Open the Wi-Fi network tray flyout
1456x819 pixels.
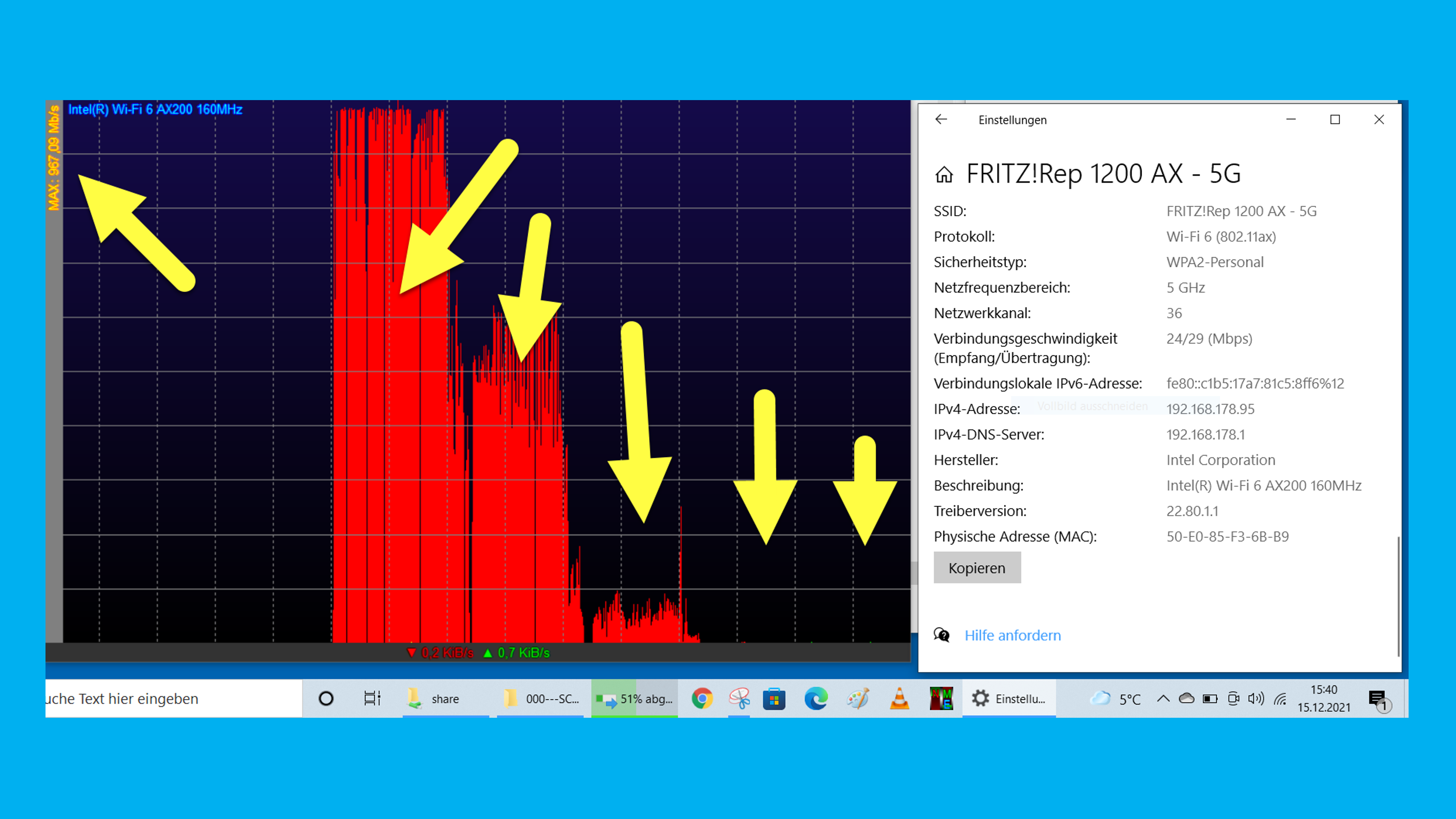(x=1280, y=699)
